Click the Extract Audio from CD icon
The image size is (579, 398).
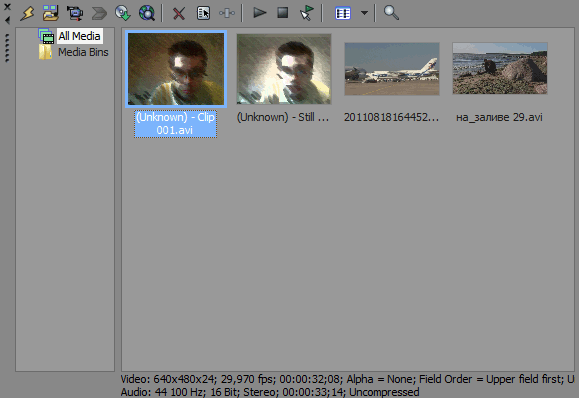point(123,13)
